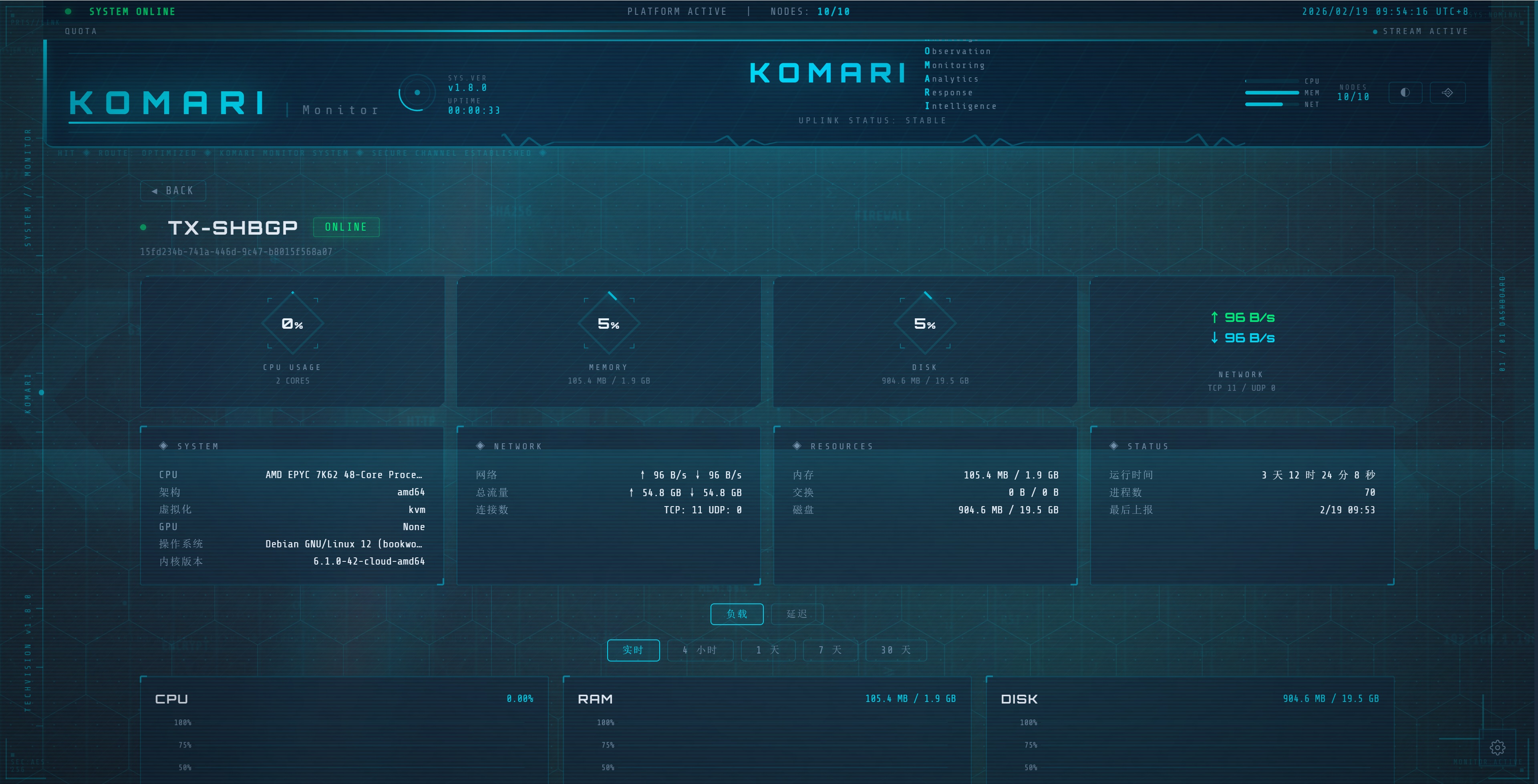Screen dimensions: 1538x784
Task: Switch to the 负载 load tab
Action: point(737,614)
